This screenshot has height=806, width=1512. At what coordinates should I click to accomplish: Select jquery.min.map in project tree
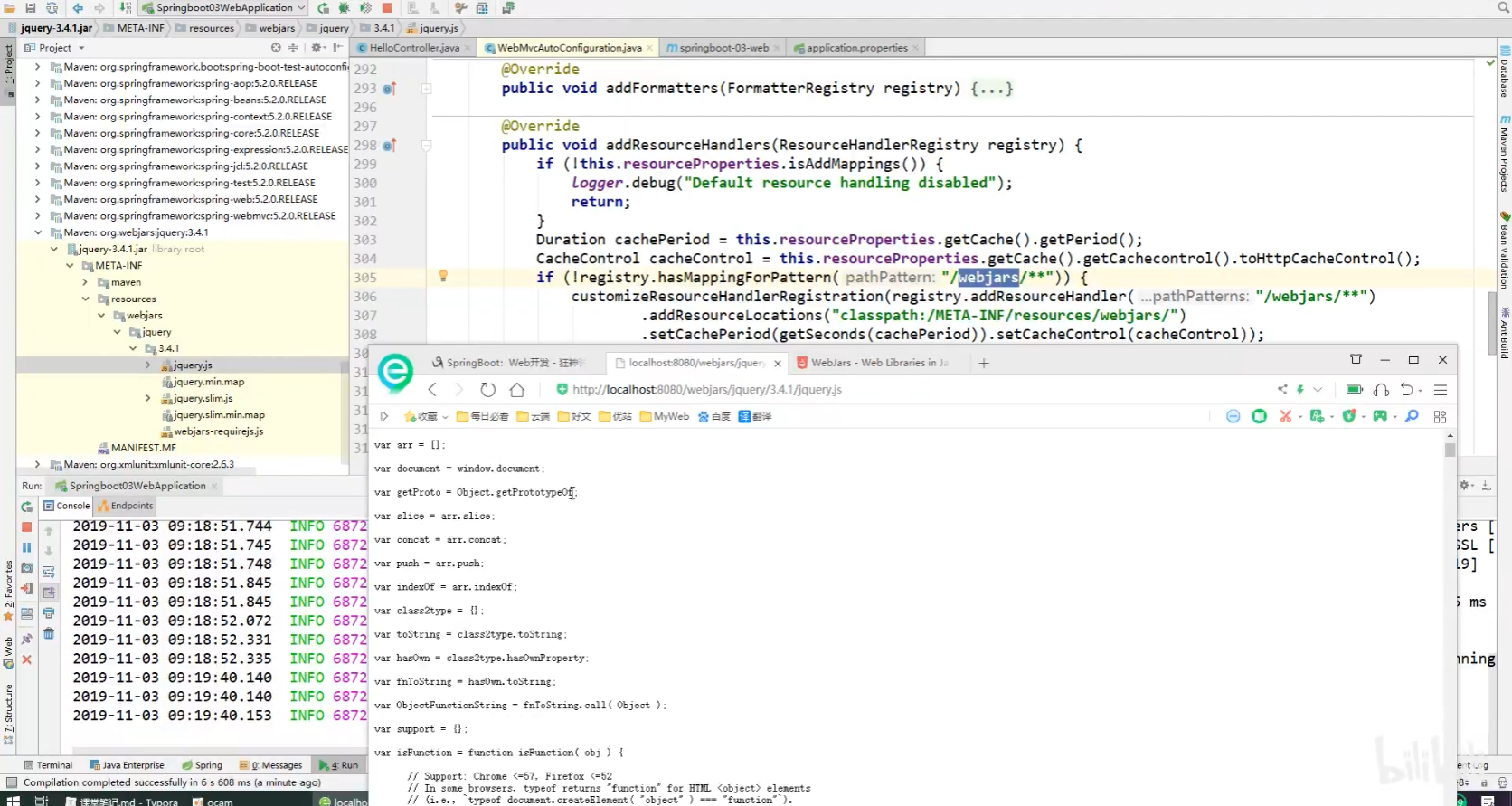click(x=209, y=382)
